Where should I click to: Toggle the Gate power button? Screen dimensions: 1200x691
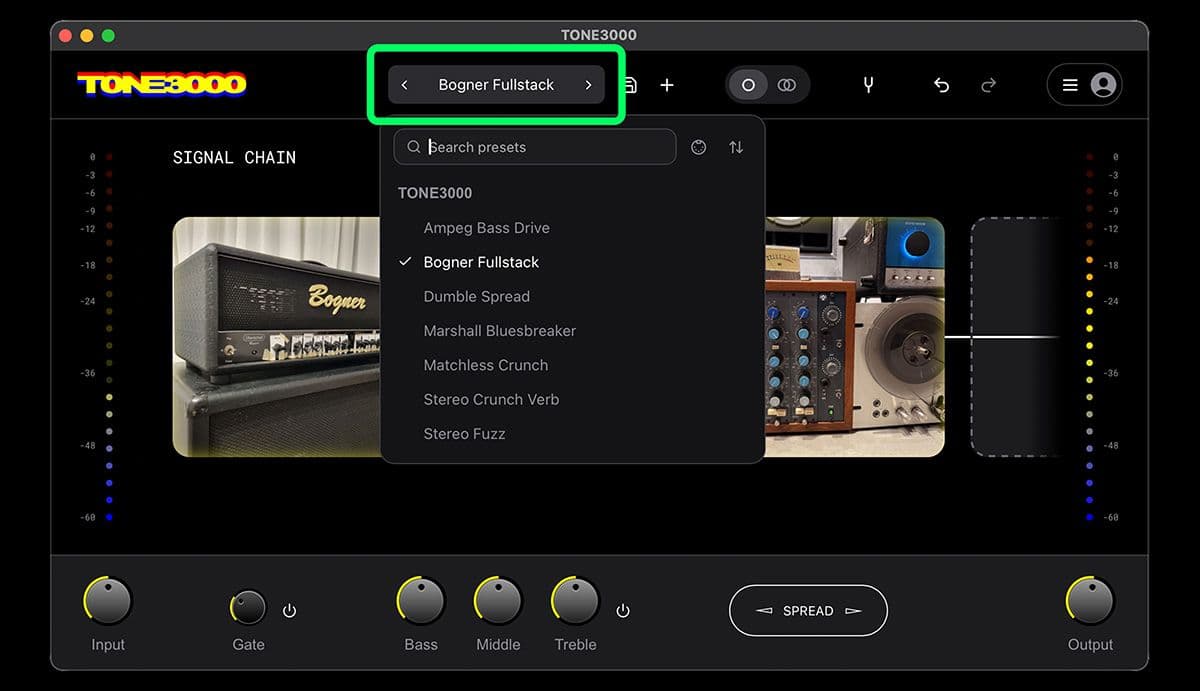[290, 611]
